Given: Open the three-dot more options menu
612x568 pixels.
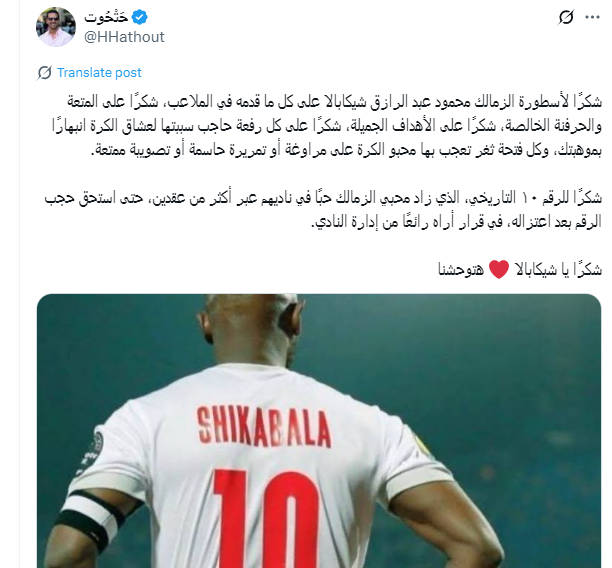Looking at the screenshot, I should (592, 17).
